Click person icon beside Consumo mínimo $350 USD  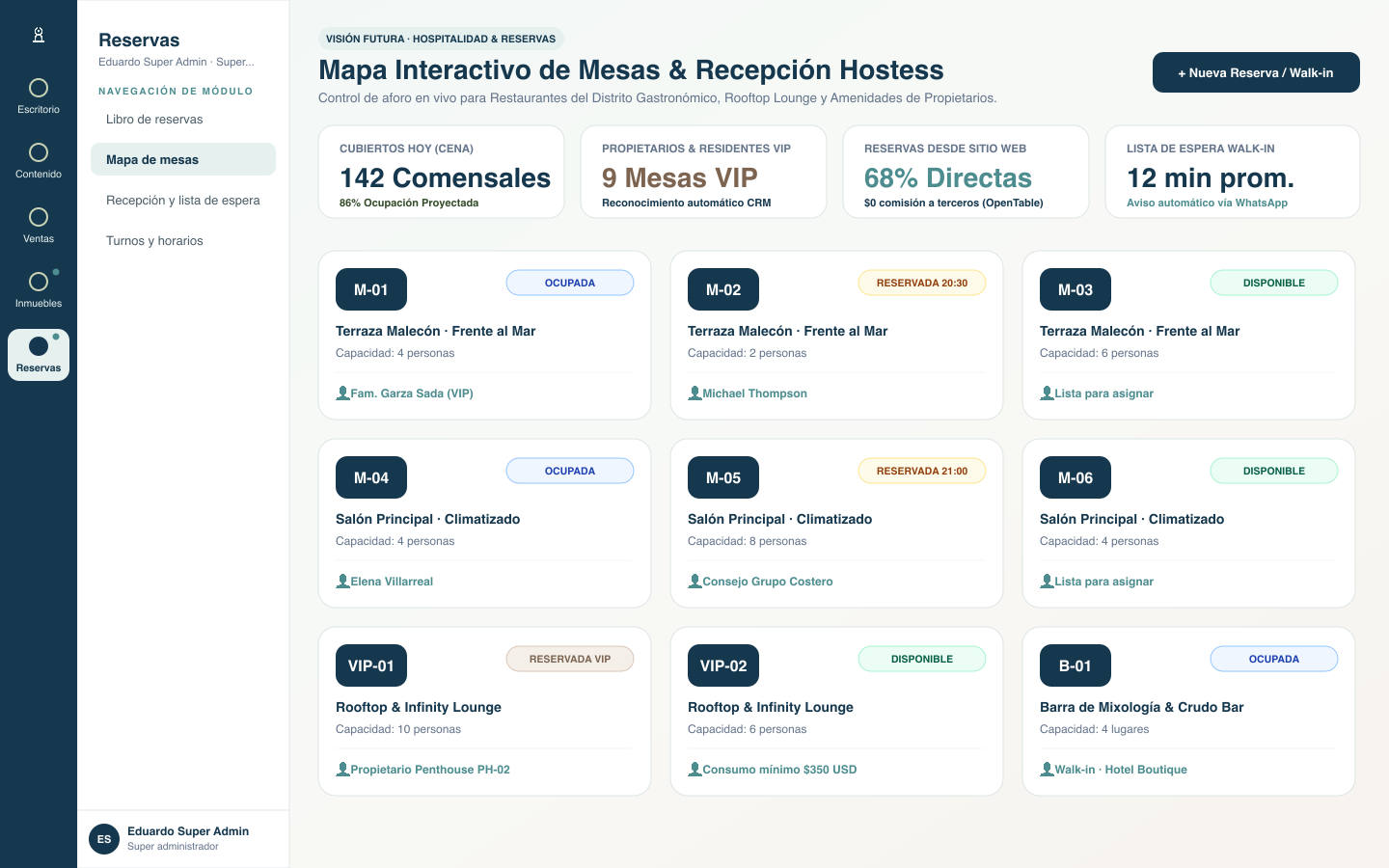point(694,769)
